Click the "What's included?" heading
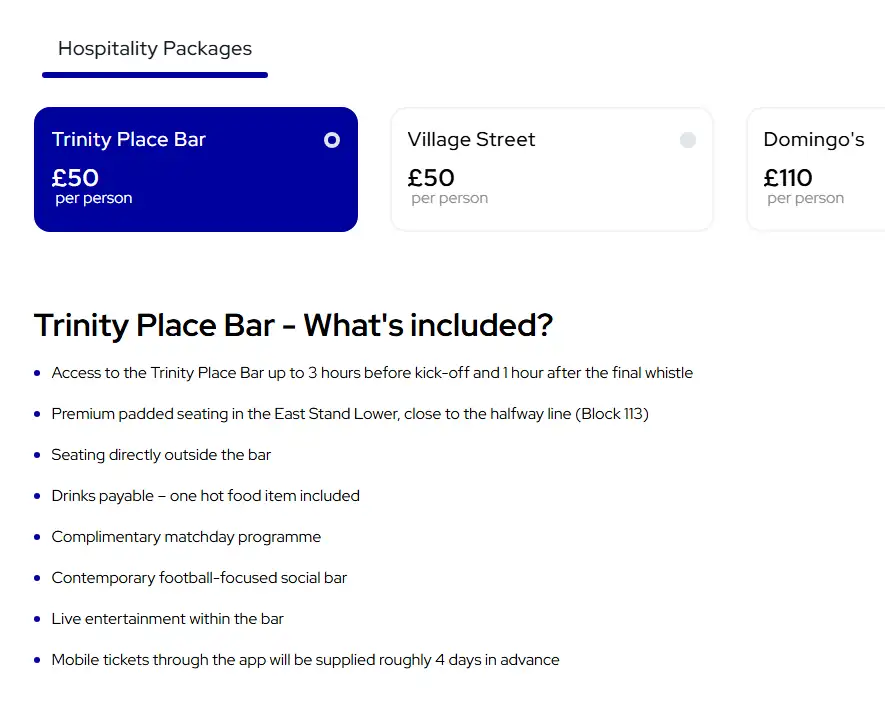Screen dimensions: 885x709 point(293,325)
